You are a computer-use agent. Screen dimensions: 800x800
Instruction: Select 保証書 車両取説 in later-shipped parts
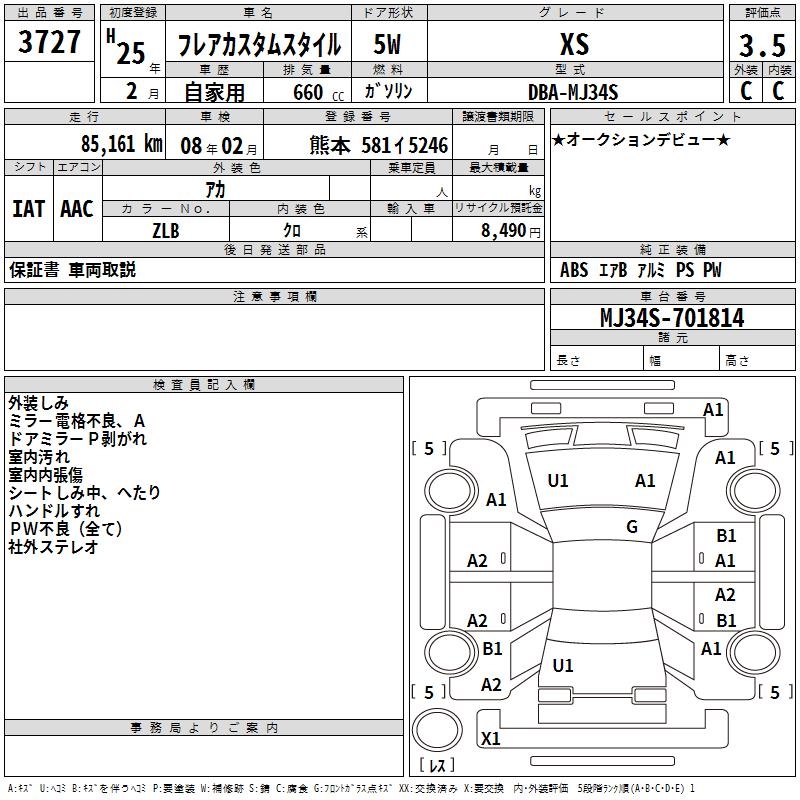pos(72,270)
